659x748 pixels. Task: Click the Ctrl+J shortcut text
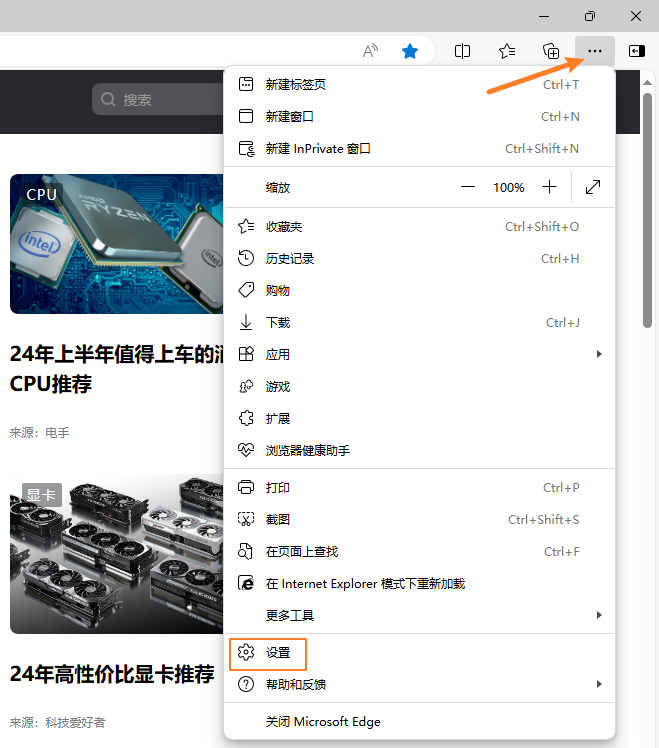[x=563, y=322]
